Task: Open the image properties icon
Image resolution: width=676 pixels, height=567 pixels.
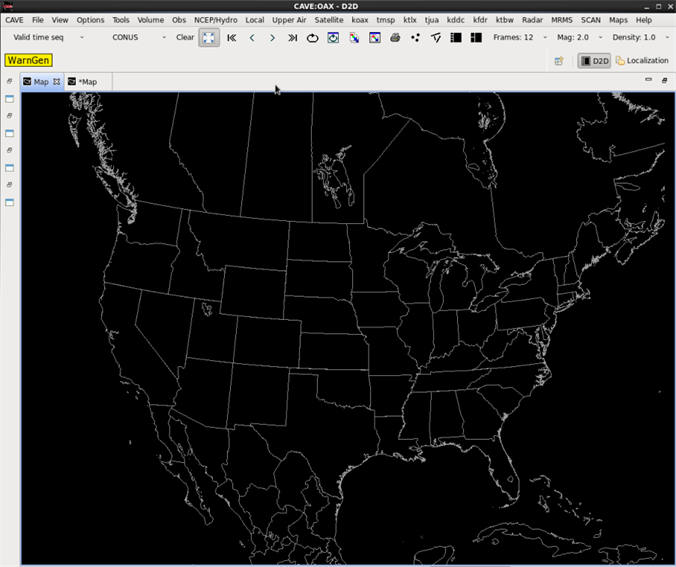Action: pyautogui.click(x=375, y=38)
